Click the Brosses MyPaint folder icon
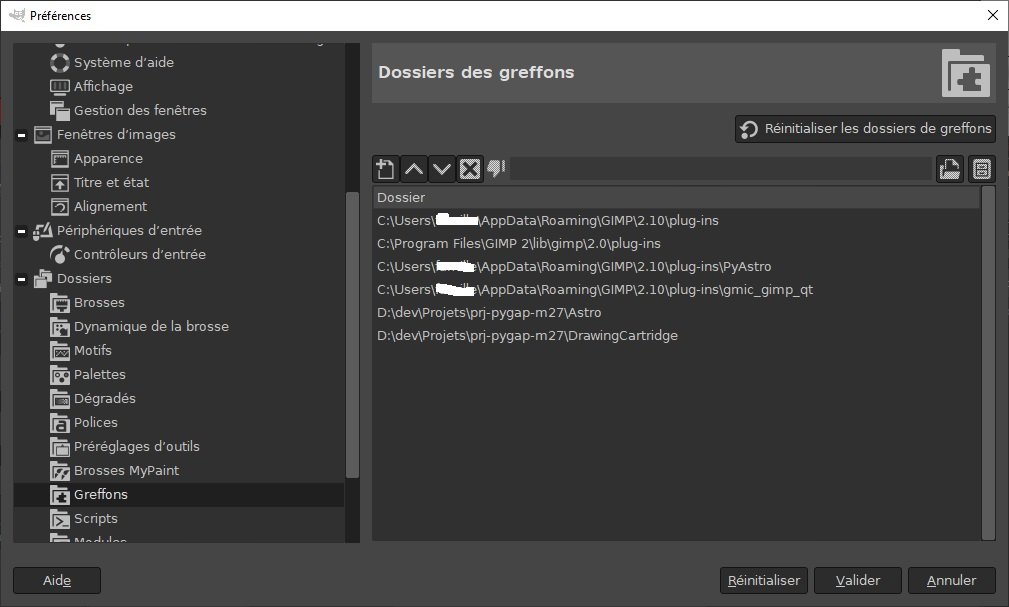Screen dimensions: 1009x607 pyautogui.click(x=60, y=471)
